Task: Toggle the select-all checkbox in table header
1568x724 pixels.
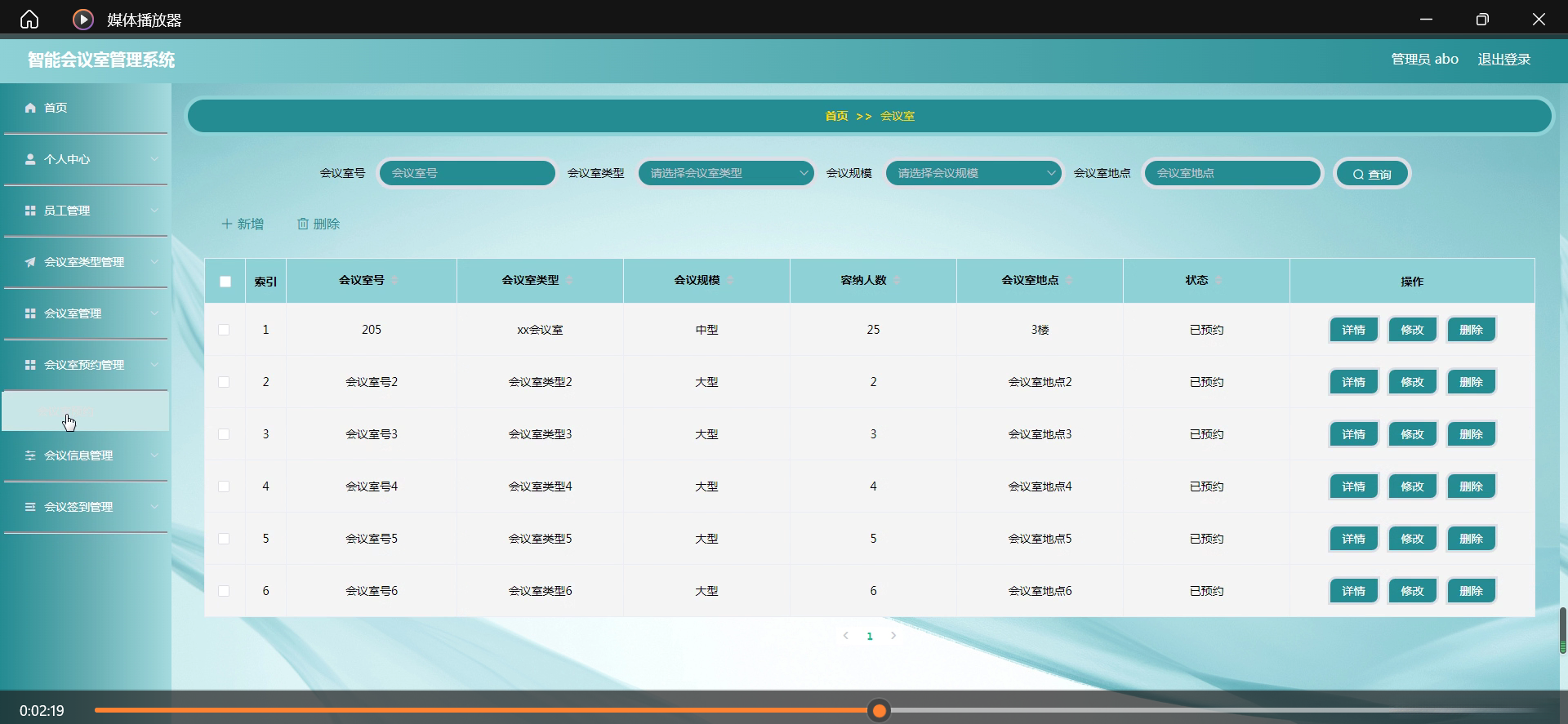Action: pyautogui.click(x=225, y=282)
